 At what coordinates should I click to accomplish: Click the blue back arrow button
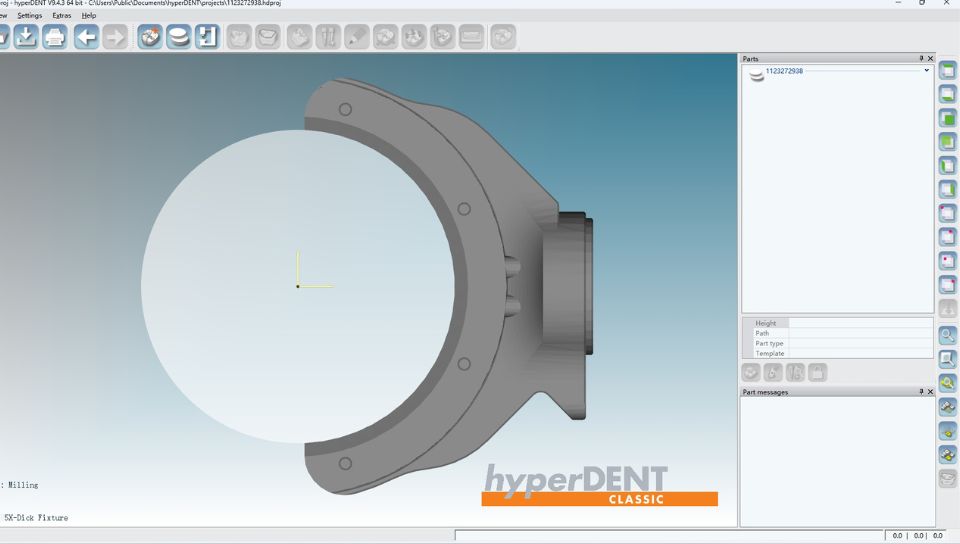(x=86, y=37)
